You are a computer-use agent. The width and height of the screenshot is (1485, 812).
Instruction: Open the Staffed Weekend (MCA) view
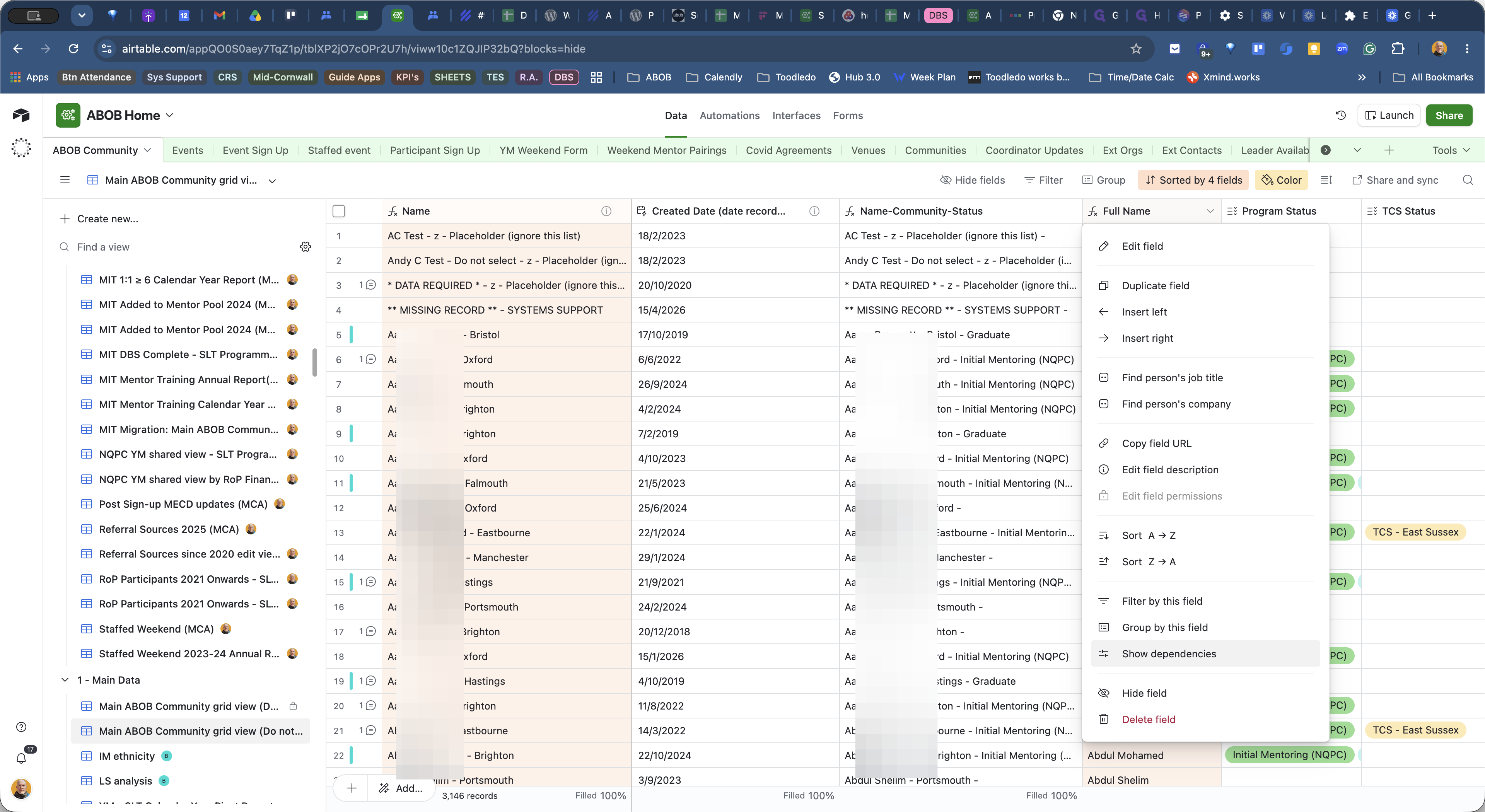click(x=190, y=629)
